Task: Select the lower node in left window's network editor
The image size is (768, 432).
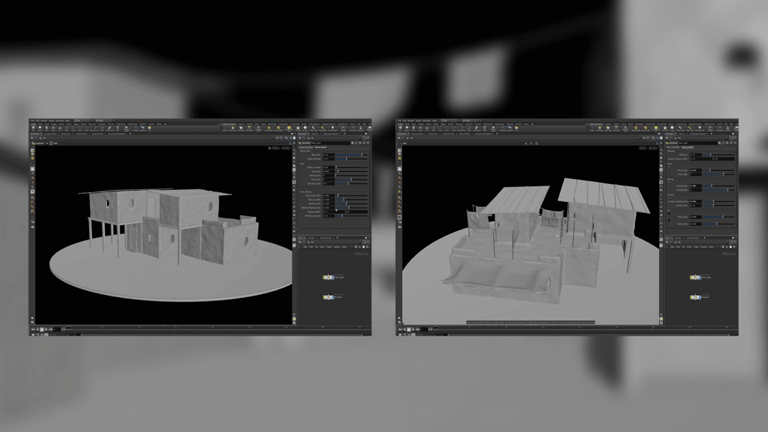Action: [329, 297]
